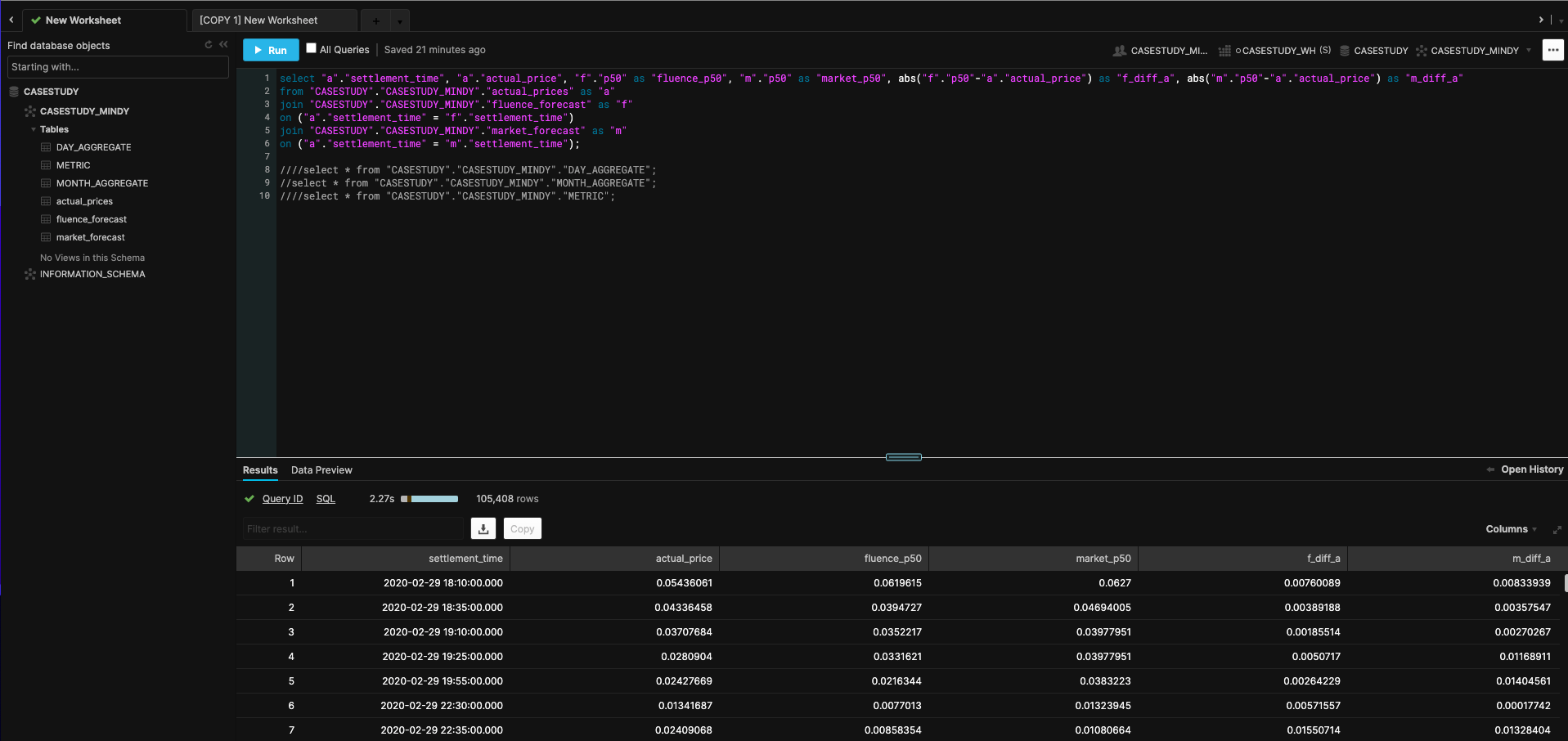Screen dimensions: 1568x741
Task: Open the tab list dropdown at far right
Action: point(1561,20)
